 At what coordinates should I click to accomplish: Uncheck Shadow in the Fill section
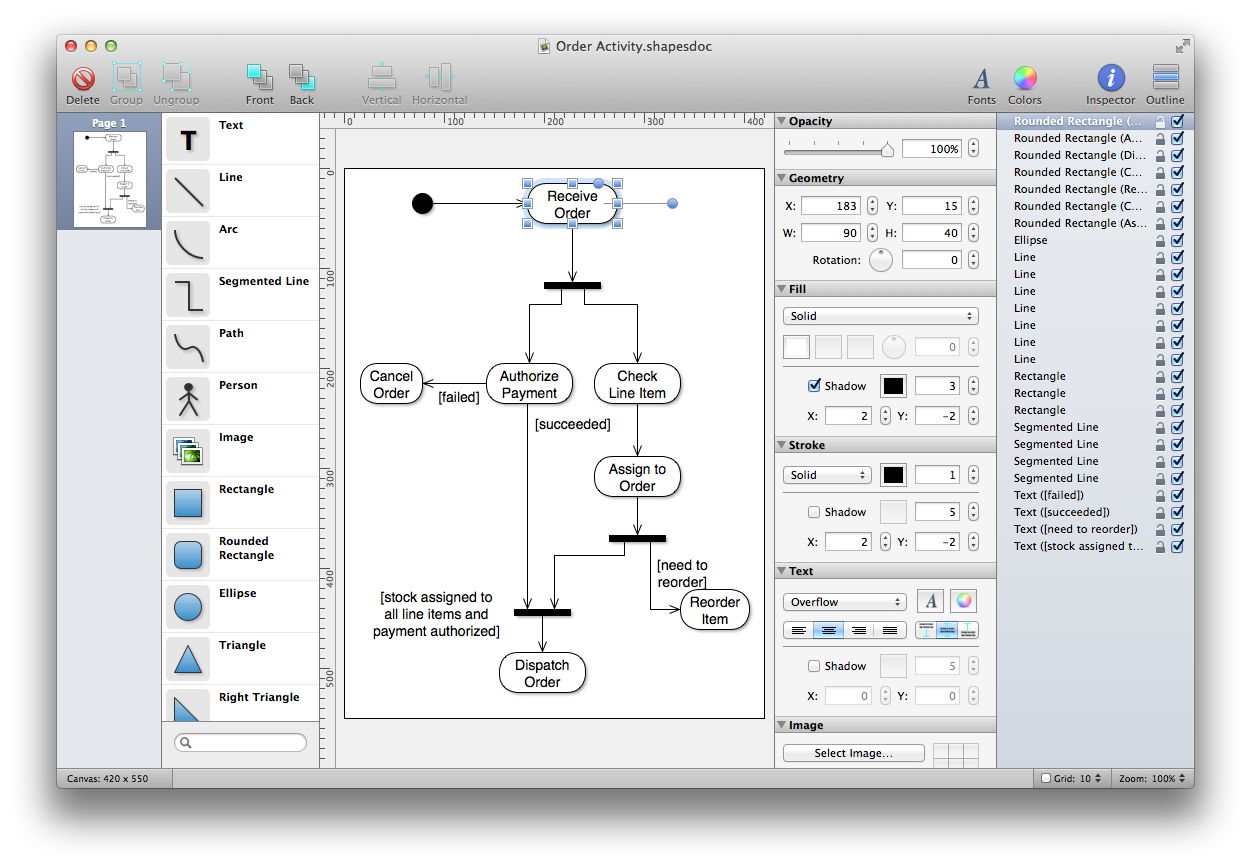pos(814,385)
